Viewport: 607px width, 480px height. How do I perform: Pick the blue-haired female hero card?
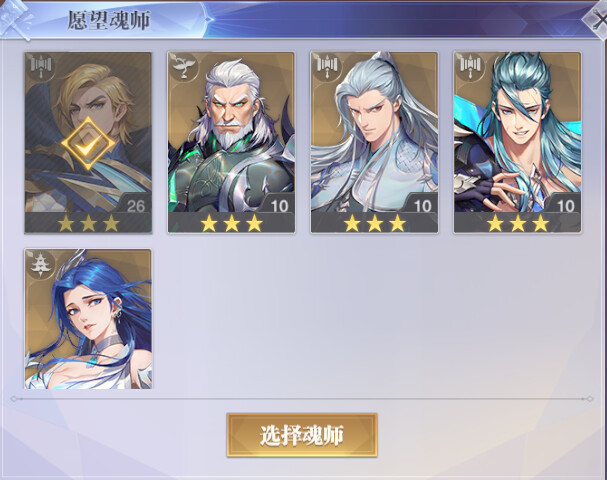pos(88,319)
